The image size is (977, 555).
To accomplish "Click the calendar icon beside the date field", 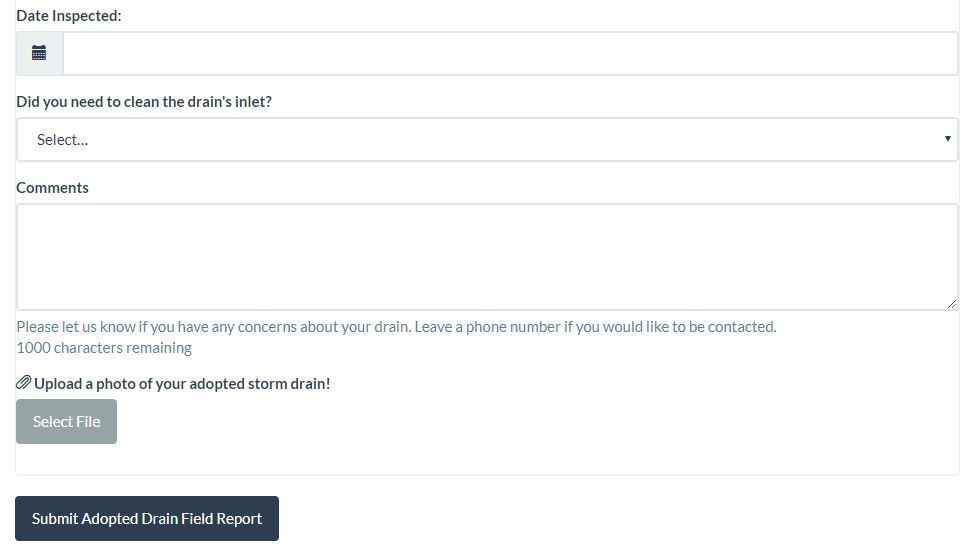I will tap(39, 53).
